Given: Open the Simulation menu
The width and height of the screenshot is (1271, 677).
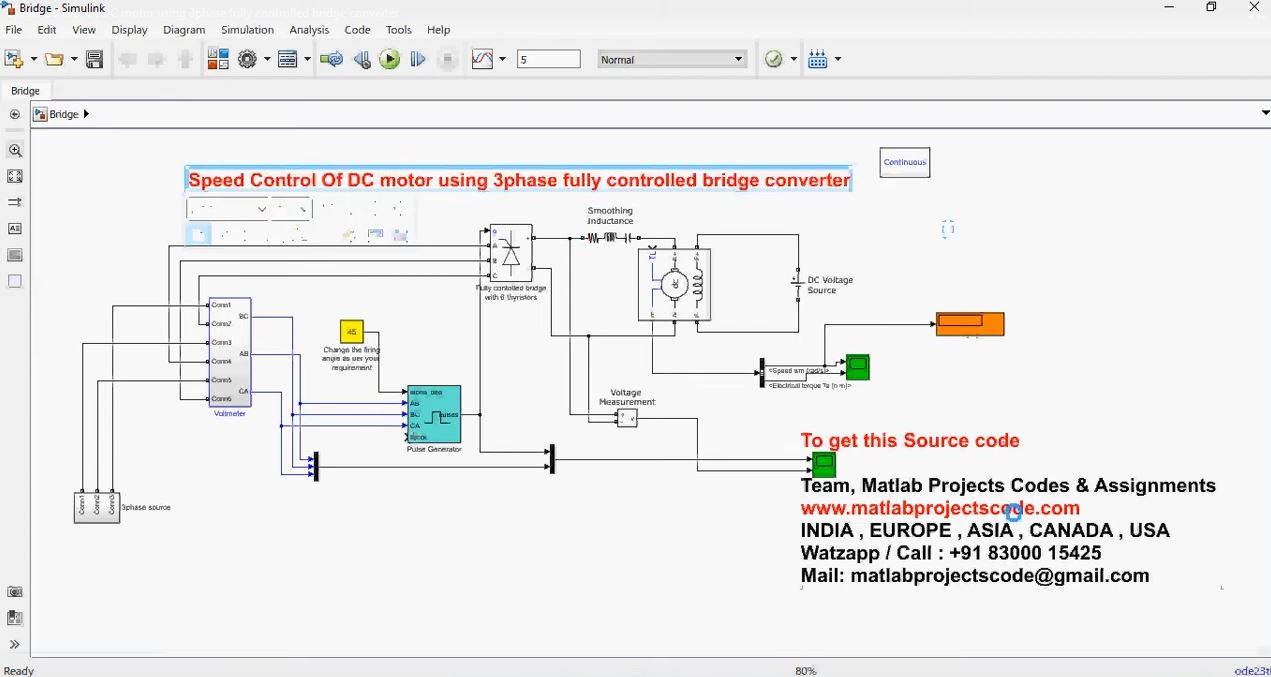Looking at the screenshot, I should pyautogui.click(x=247, y=30).
